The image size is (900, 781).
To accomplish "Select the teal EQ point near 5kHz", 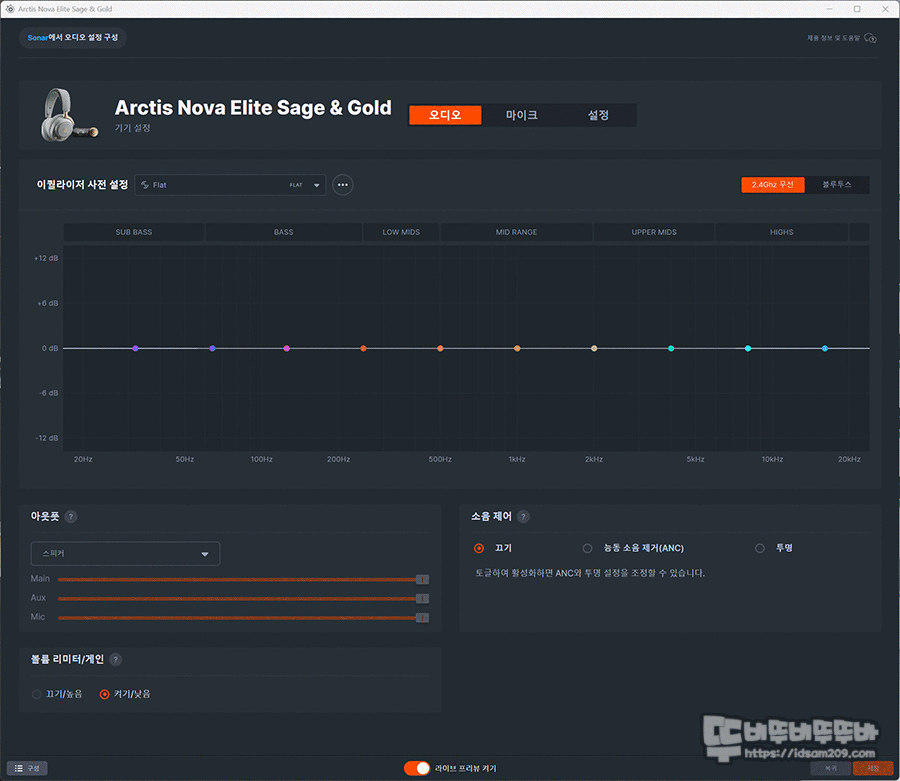I will (x=671, y=348).
